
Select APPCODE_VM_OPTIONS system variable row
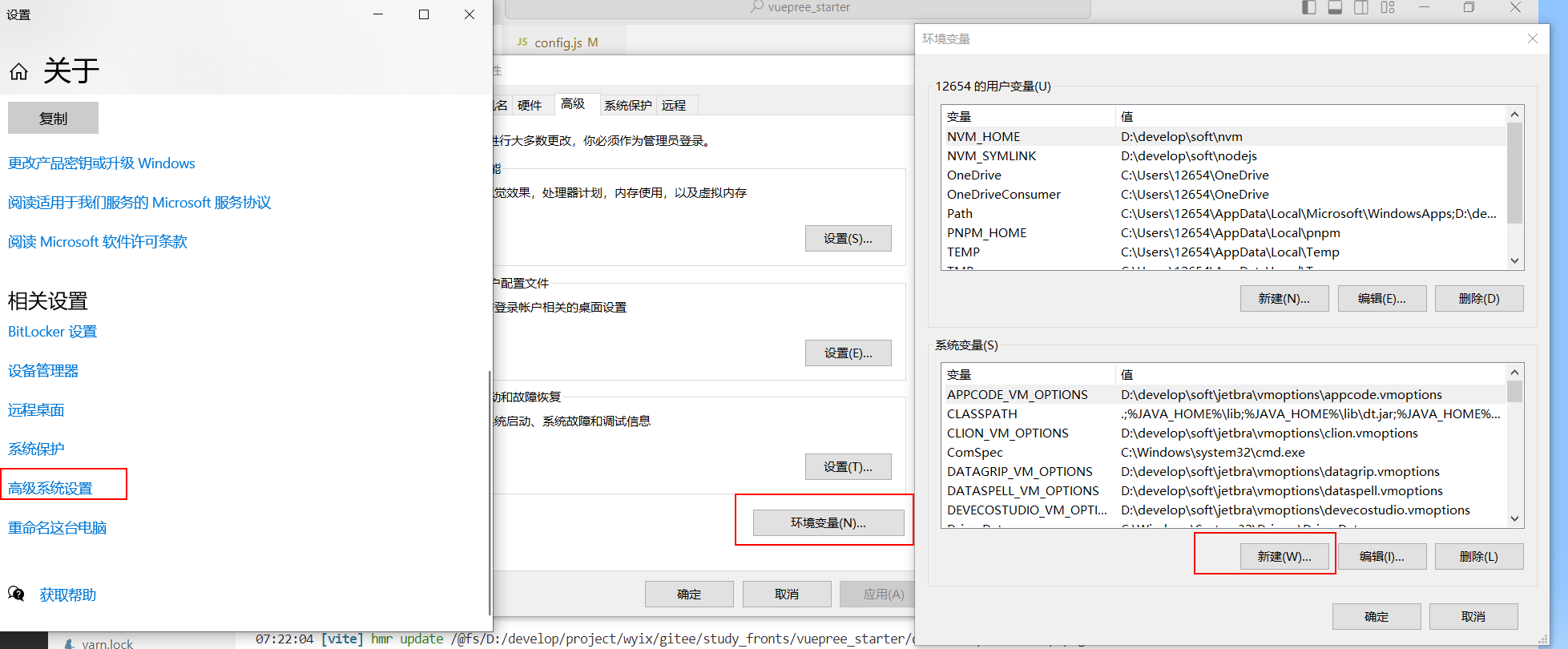pos(1224,395)
